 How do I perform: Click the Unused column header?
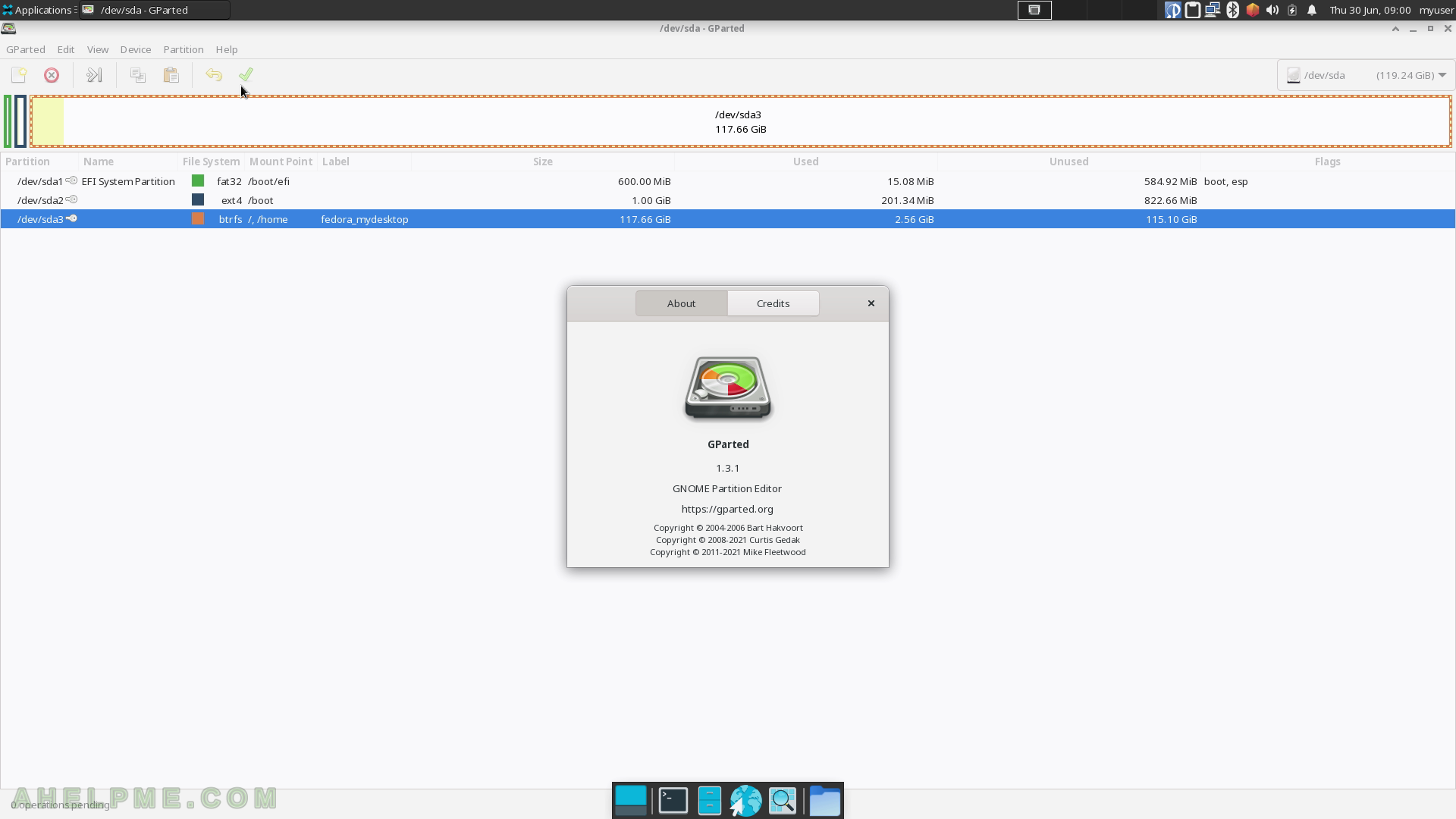1069,162
